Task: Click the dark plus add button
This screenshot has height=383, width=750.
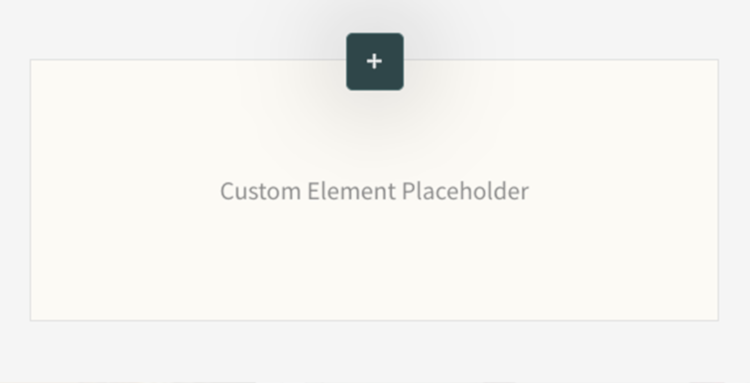Action: (x=375, y=62)
